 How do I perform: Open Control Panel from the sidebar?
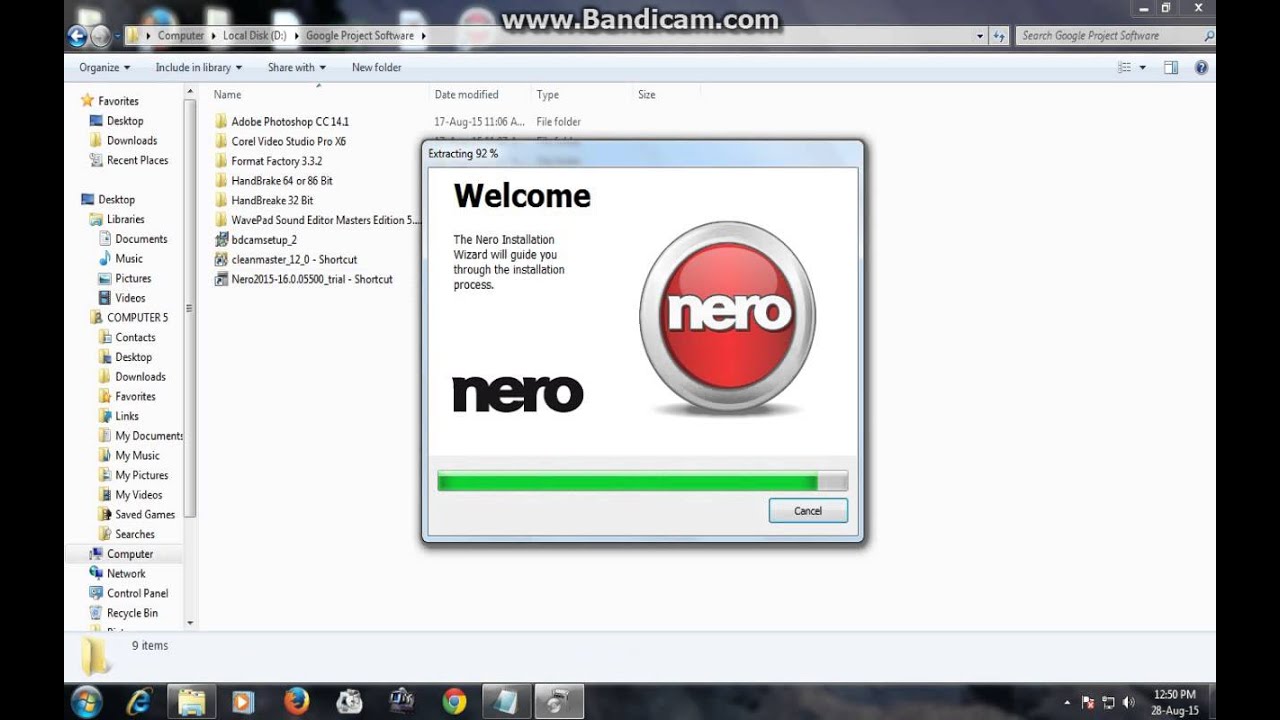point(137,594)
